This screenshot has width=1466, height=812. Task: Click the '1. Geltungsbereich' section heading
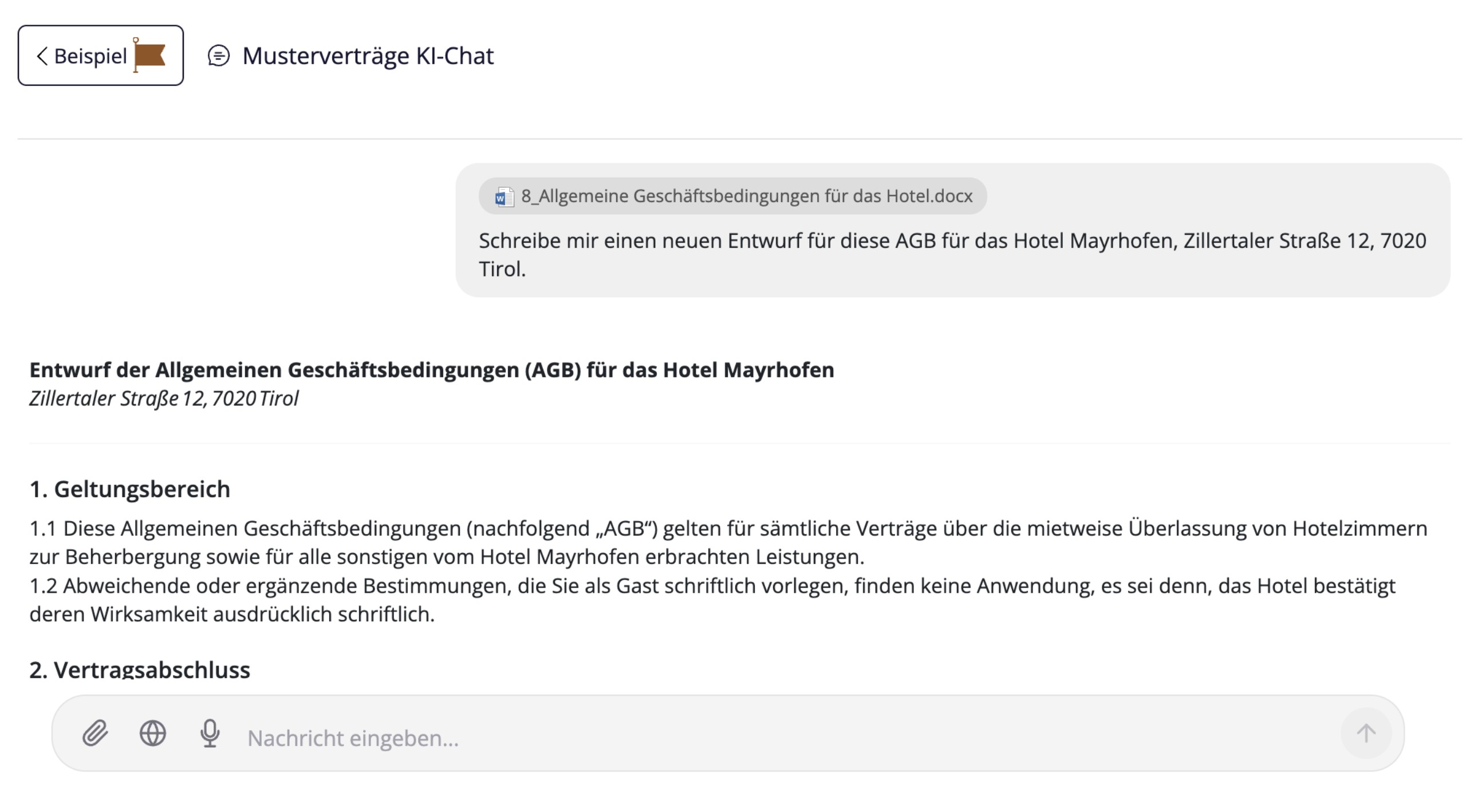click(130, 489)
